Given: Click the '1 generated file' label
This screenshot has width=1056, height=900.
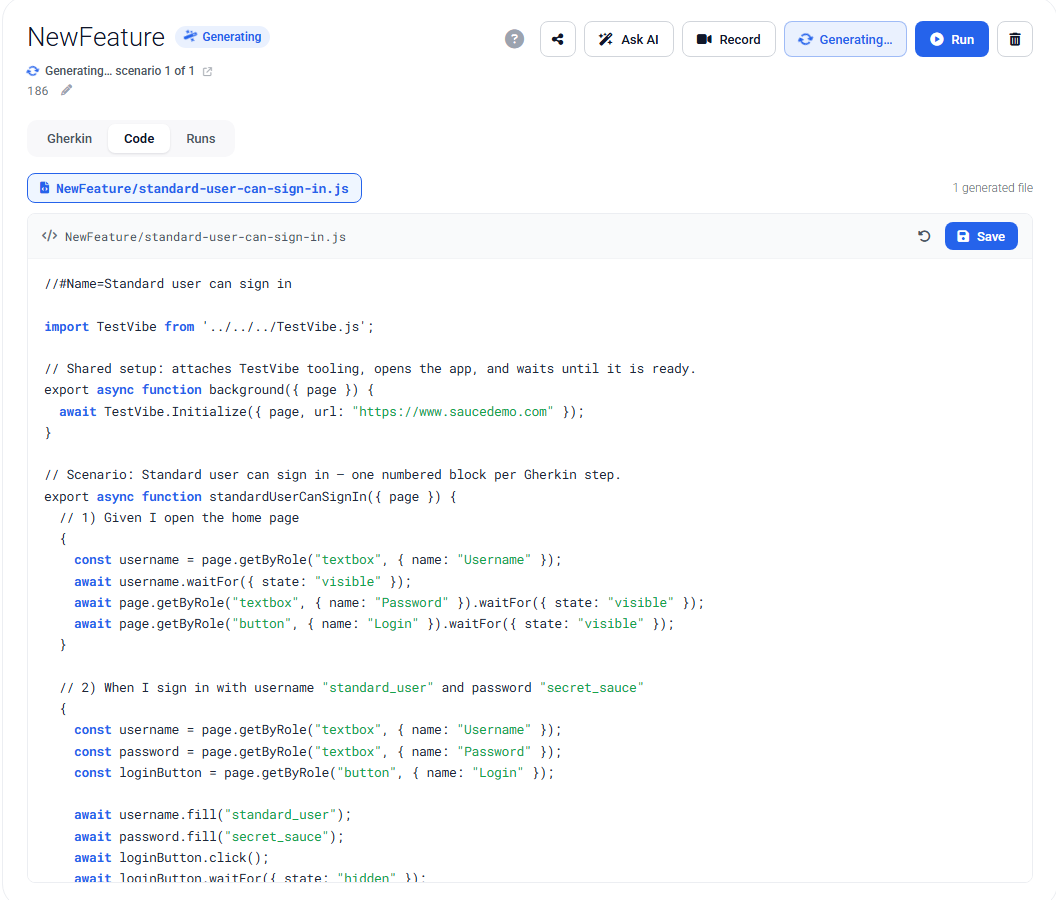Looking at the screenshot, I should pyautogui.click(x=992, y=188).
